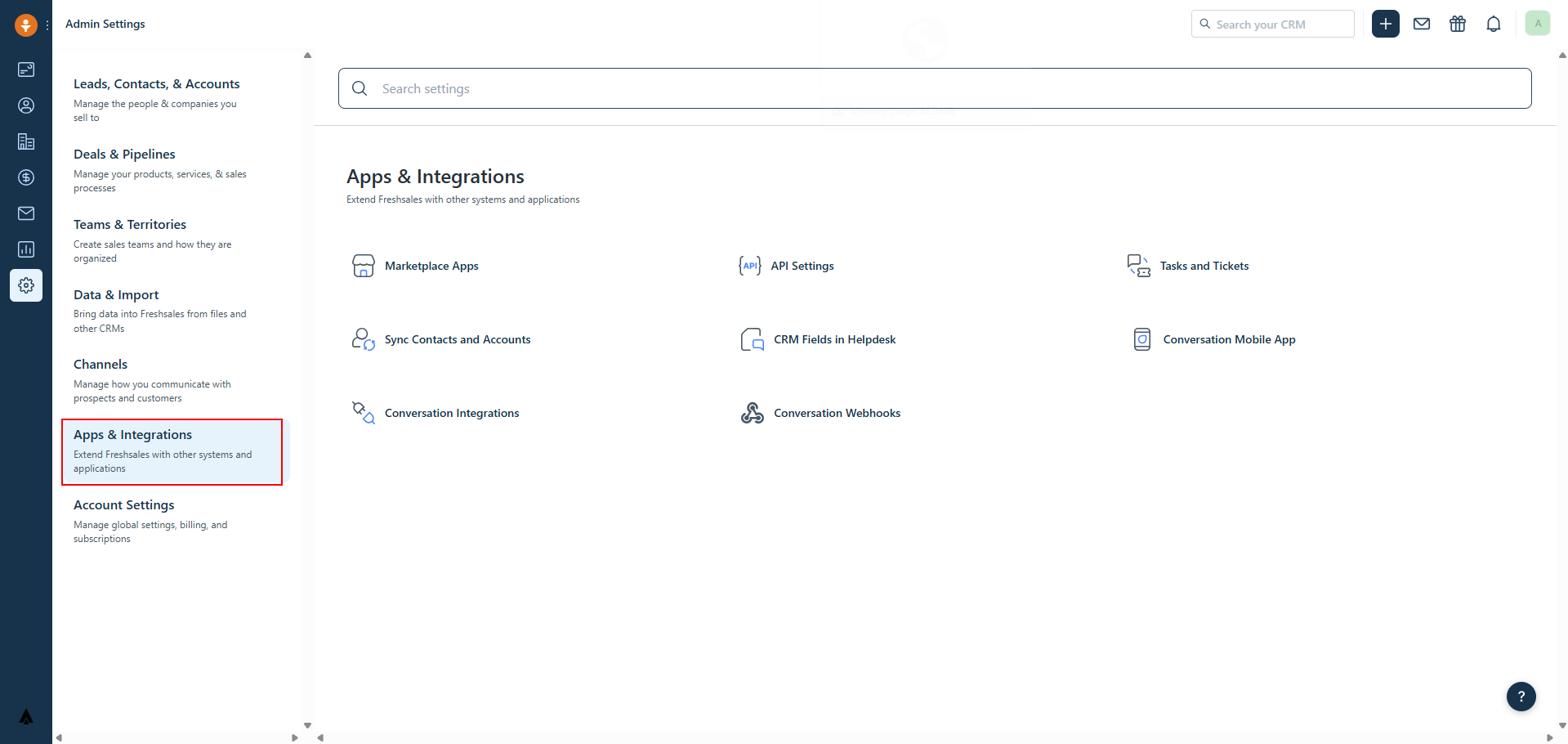Open the Contacts sidebar icon
The image size is (1568, 744).
pos(26,105)
